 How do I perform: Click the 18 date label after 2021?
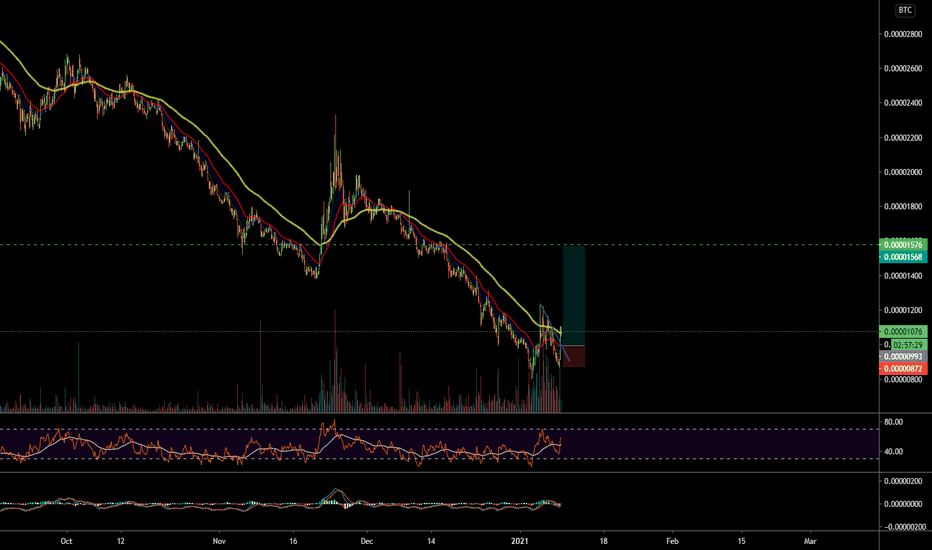(x=604, y=541)
